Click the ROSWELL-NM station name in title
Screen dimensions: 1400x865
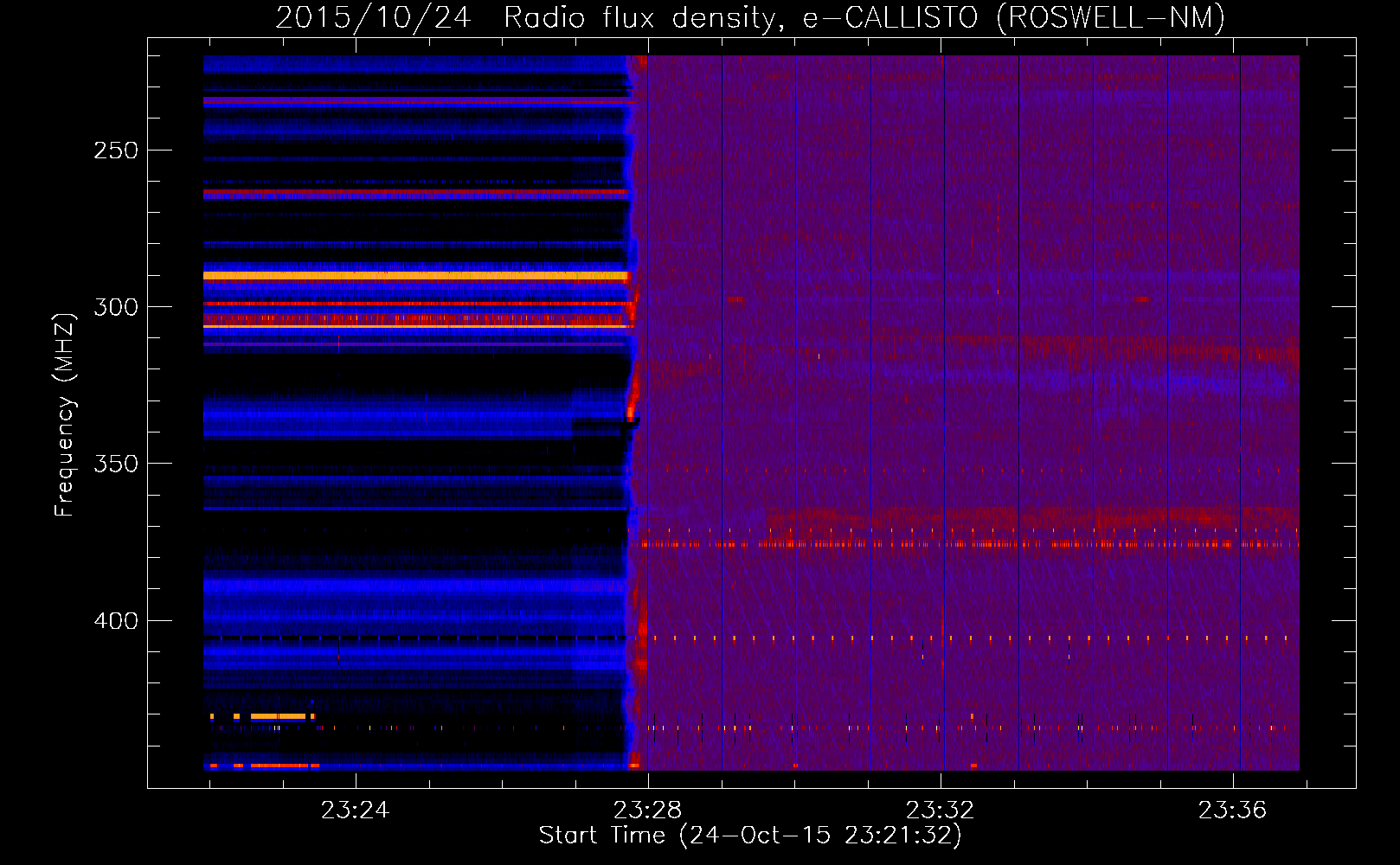1111,17
